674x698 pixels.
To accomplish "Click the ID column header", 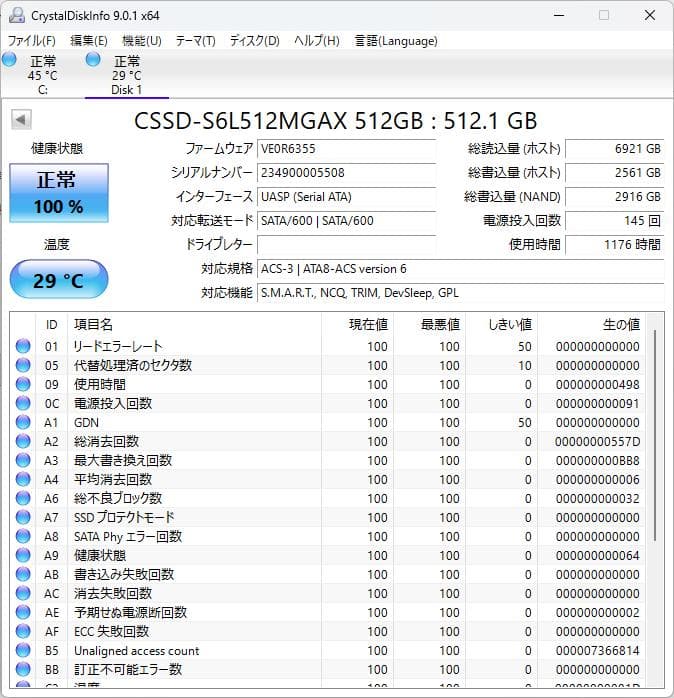I will point(52,325).
